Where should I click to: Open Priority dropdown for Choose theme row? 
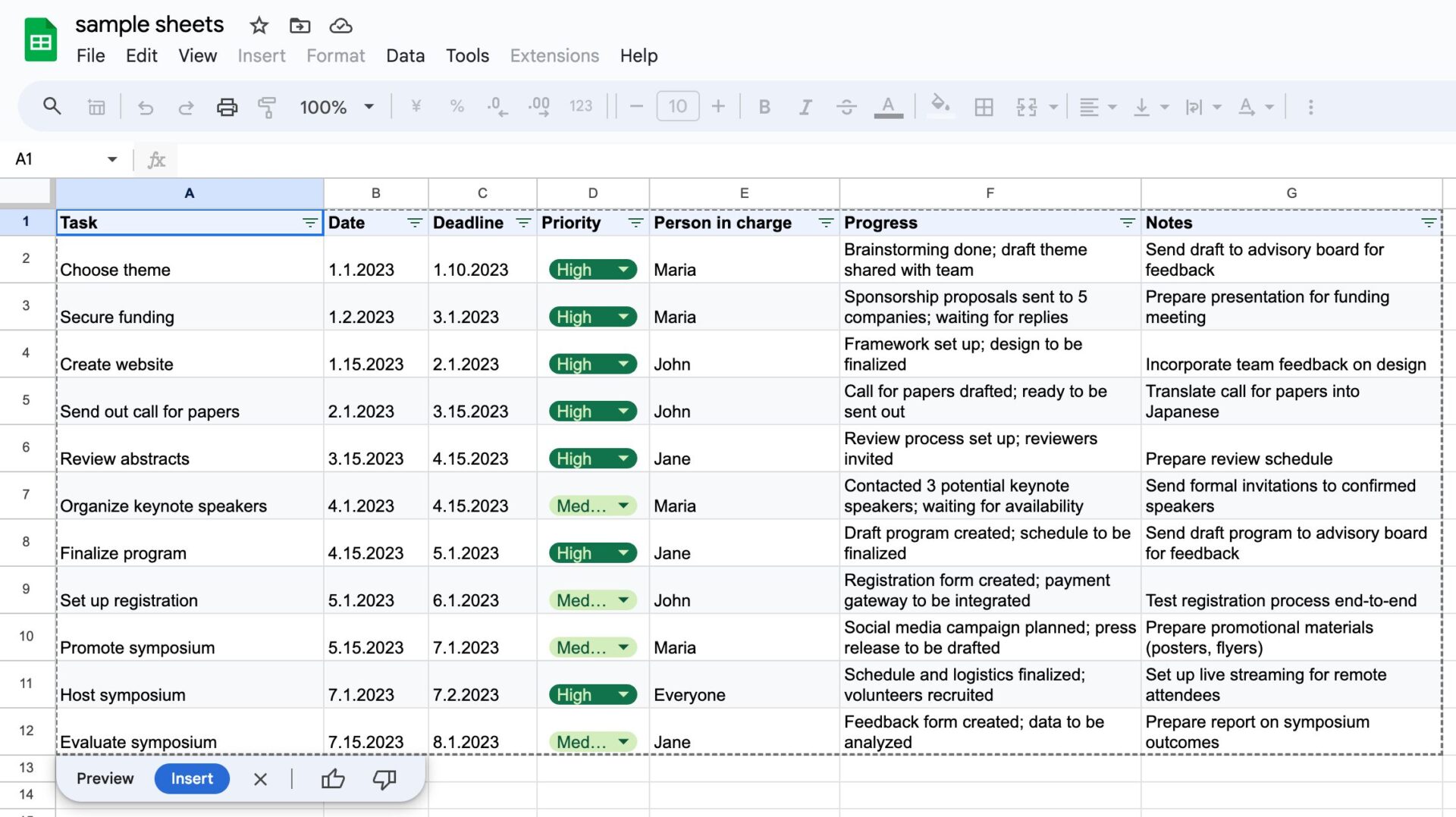pyautogui.click(x=623, y=270)
